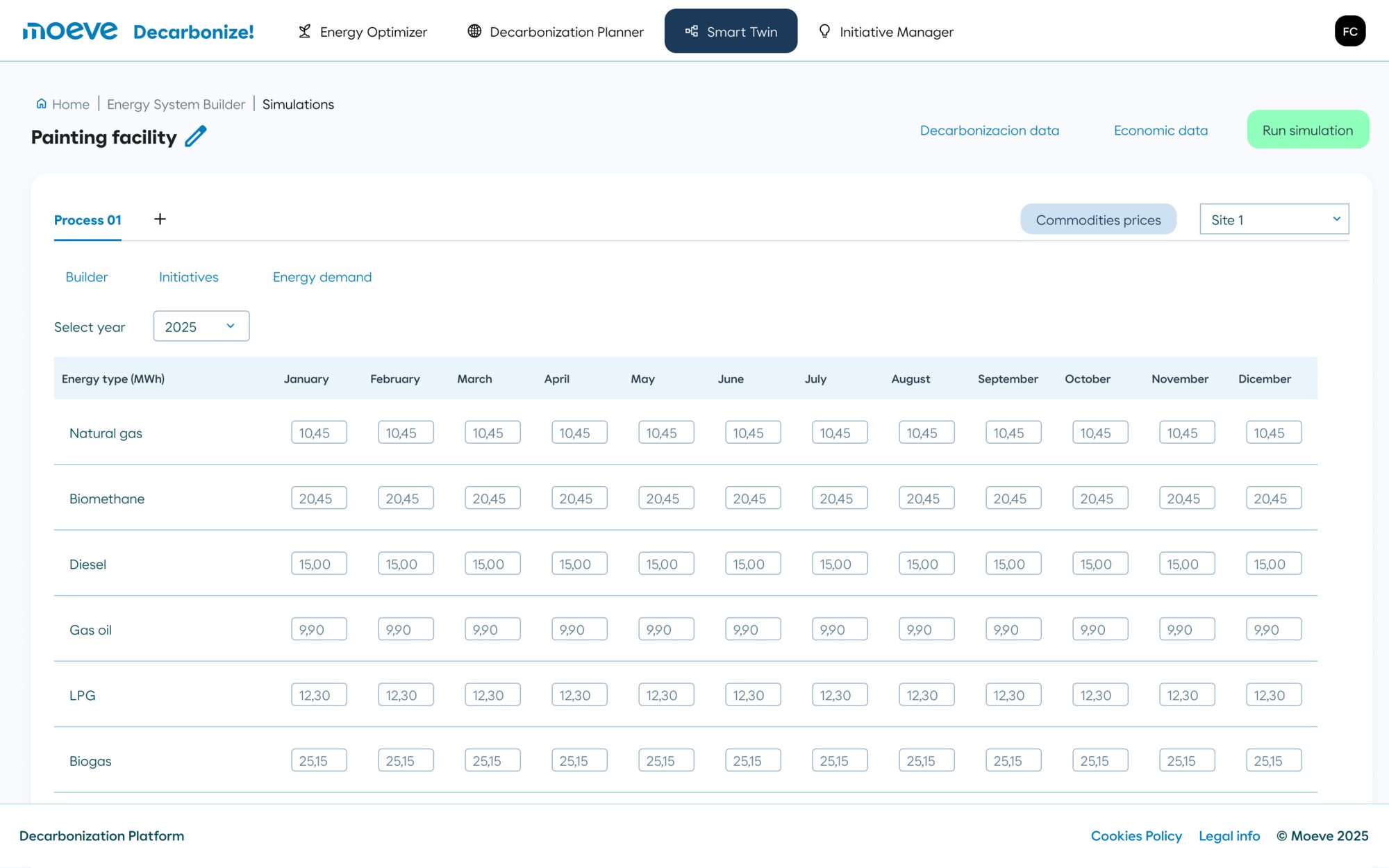This screenshot has width=1389, height=868.
Task: Click the Initiative Manager lightbulb icon
Action: point(824,31)
